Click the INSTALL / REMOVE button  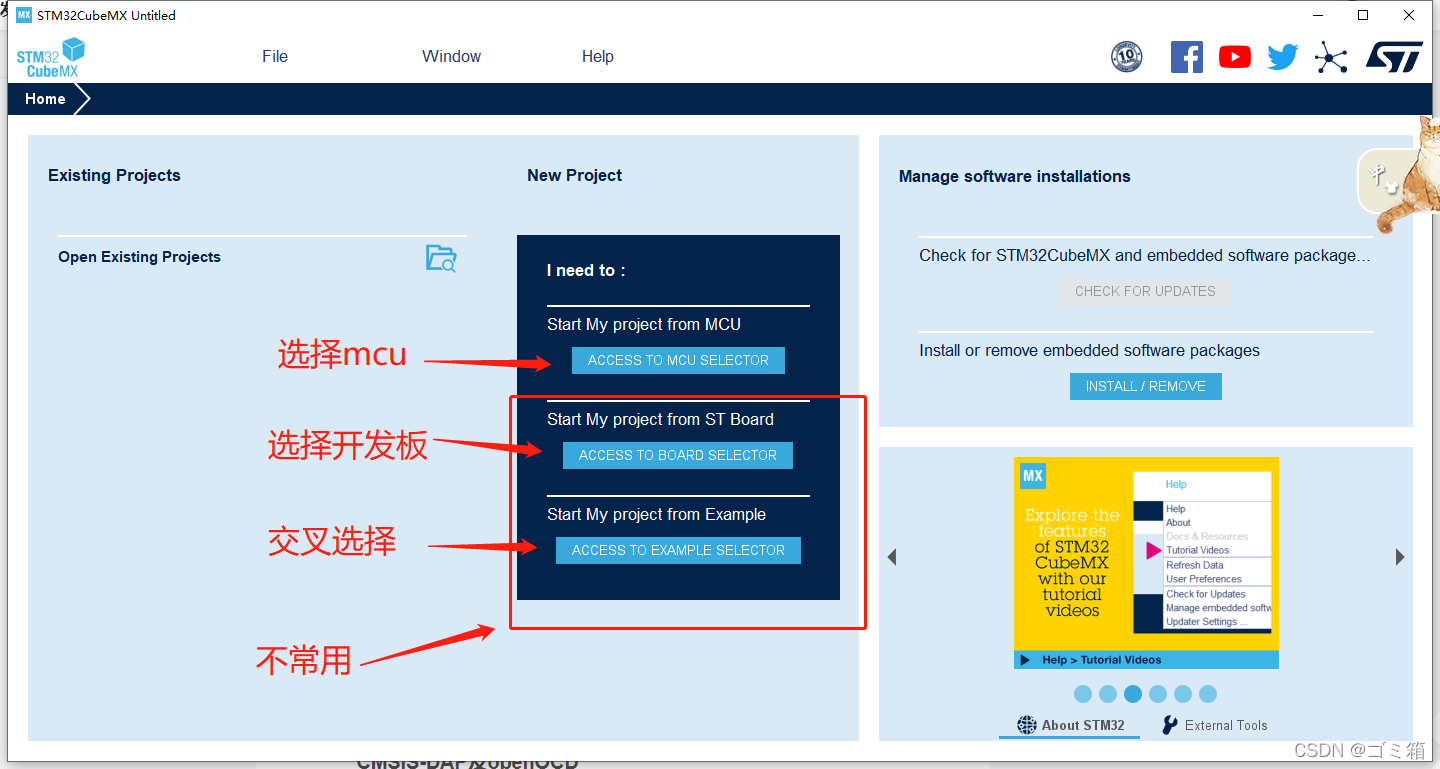pos(1146,386)
